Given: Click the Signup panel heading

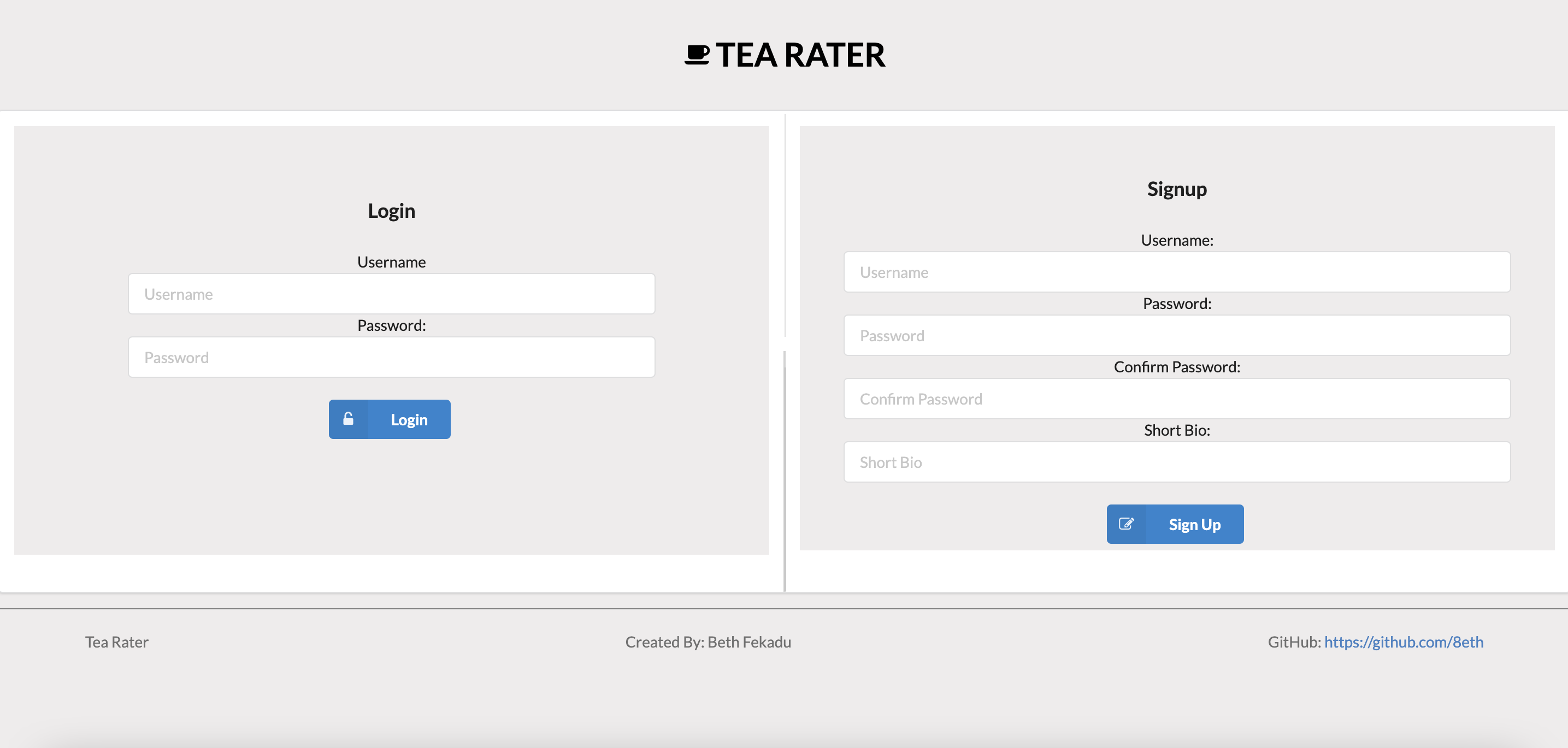Looking at the screenshot, I should click(1177, 188).
